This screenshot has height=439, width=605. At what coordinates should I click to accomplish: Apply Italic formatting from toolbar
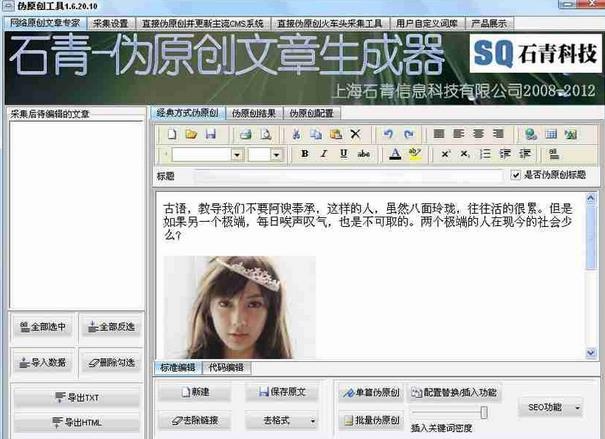point(324,154)
